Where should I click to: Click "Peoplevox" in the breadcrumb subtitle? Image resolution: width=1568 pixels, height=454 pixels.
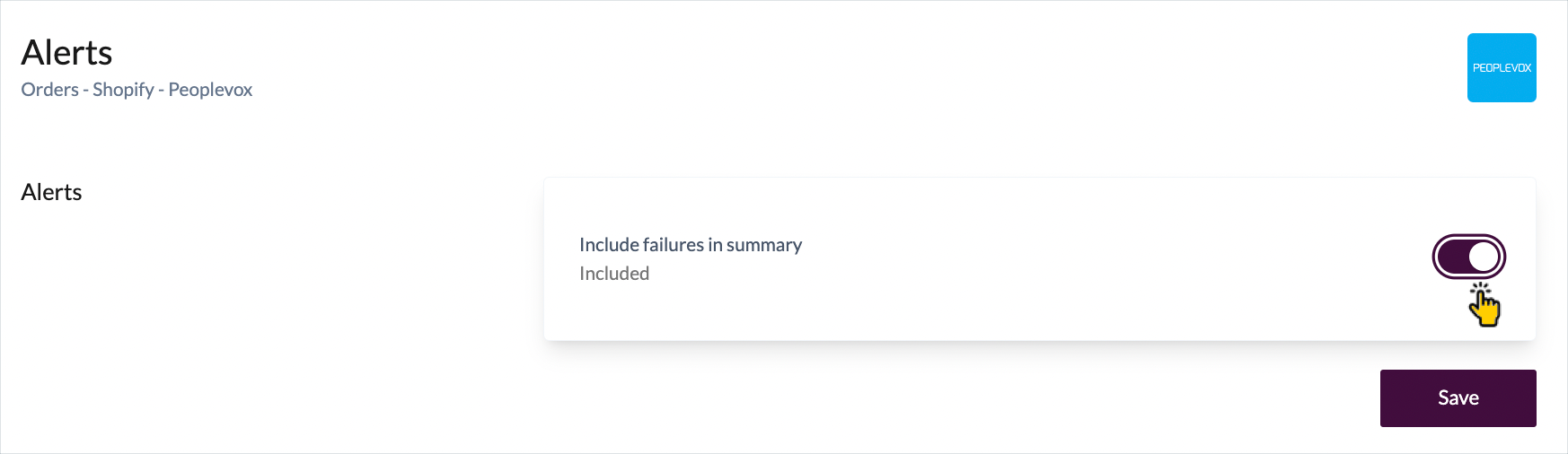210,90
